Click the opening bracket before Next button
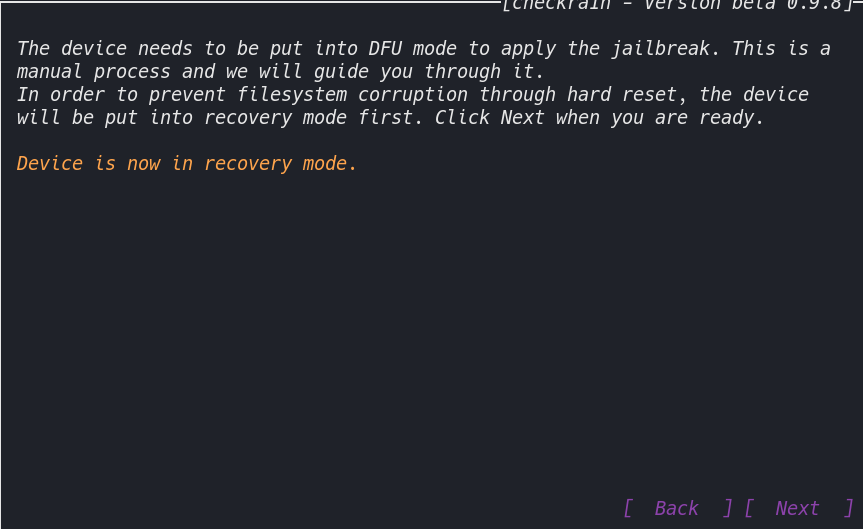The width and height of the screenshot is (863, 529). tap(749, 508)
